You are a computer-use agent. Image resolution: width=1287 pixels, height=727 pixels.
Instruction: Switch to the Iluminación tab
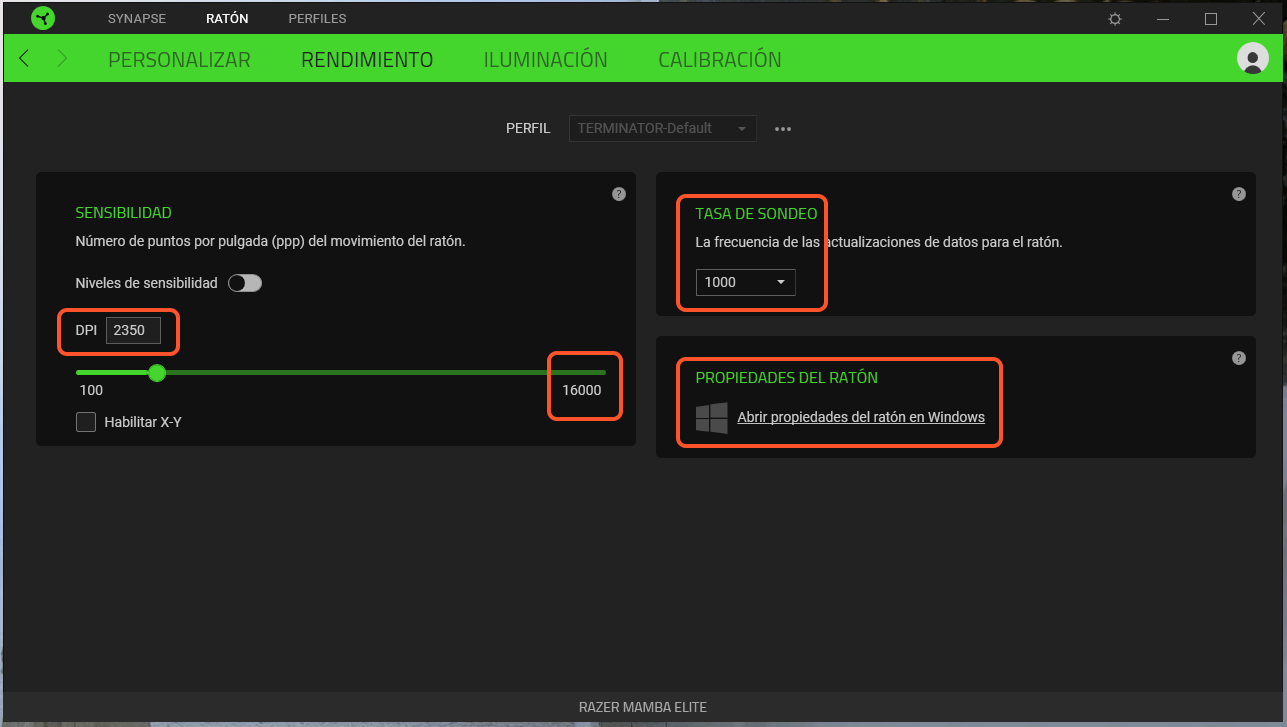[545, 60]
